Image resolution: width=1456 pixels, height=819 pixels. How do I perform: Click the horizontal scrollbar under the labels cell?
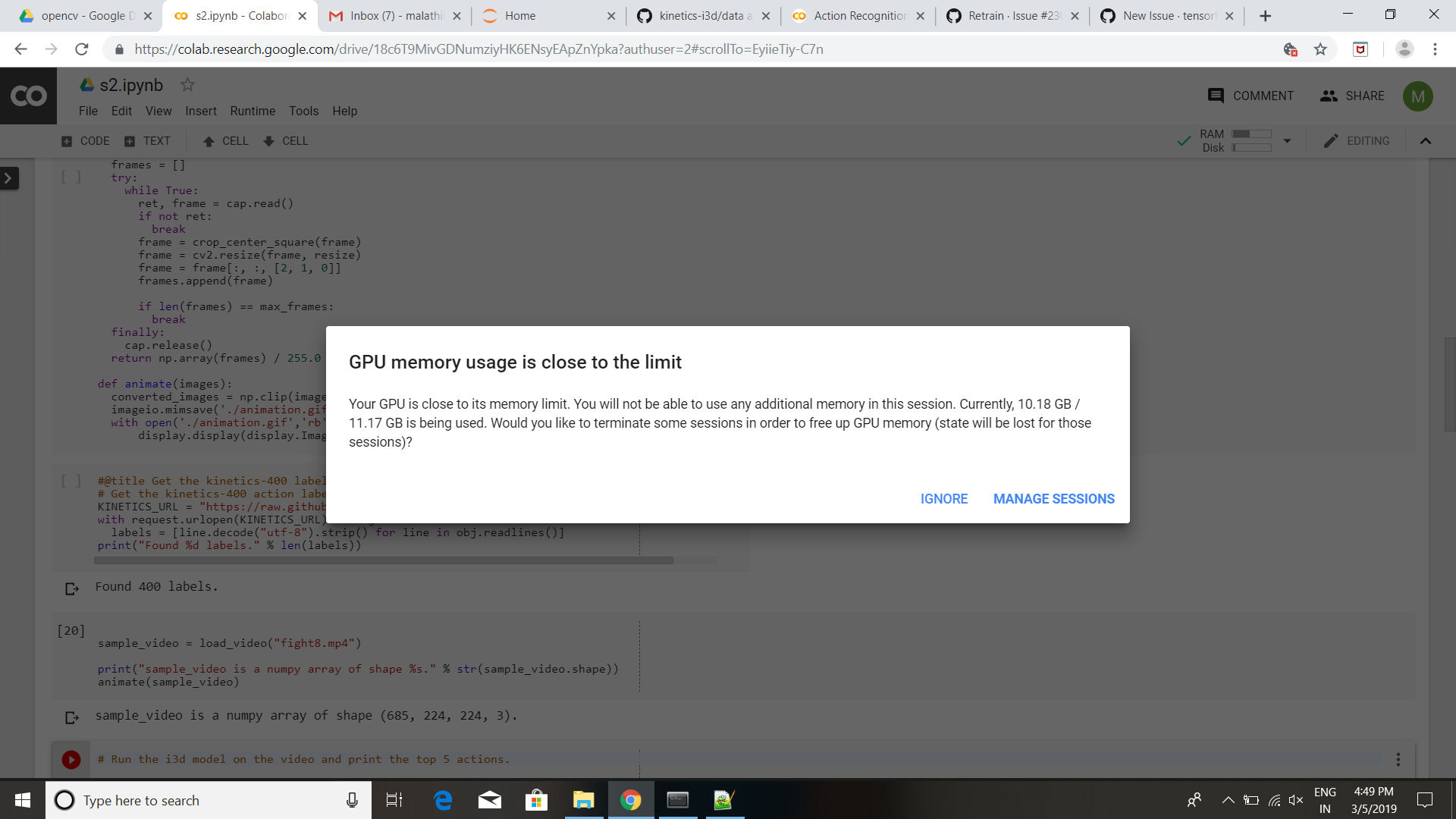[383, 561]
